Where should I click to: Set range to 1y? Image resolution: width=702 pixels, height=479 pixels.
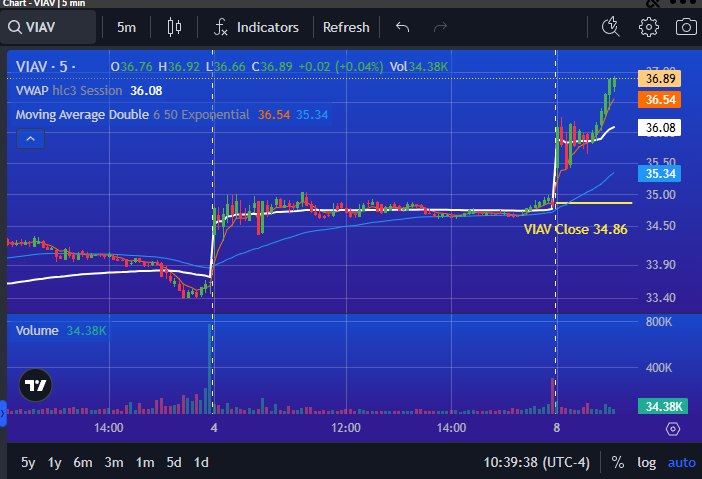tap(55, 462)
